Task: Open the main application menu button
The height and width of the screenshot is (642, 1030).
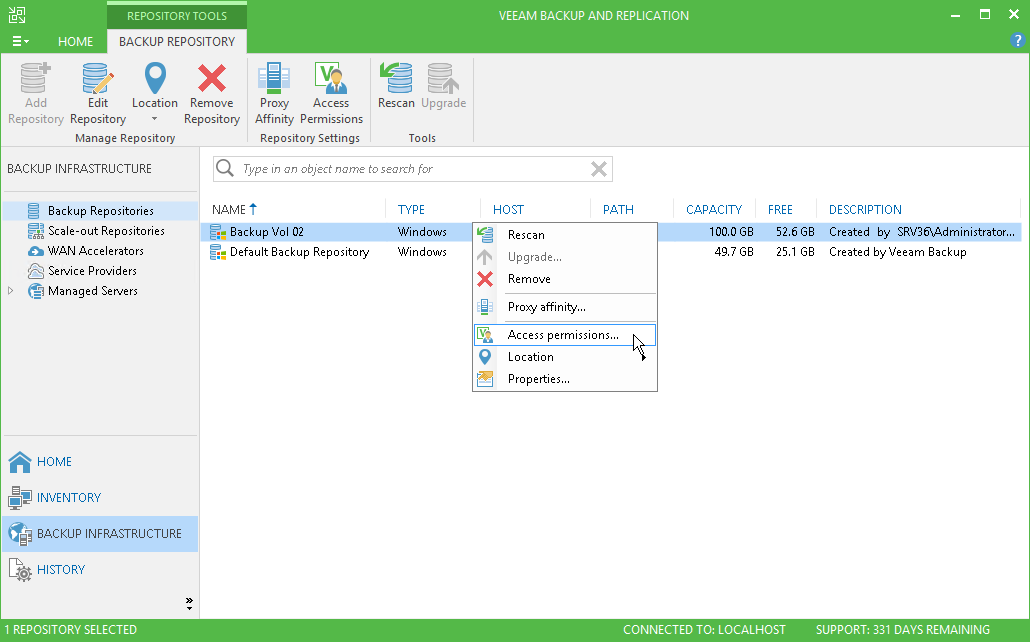Action: click(x=20, y=41)
